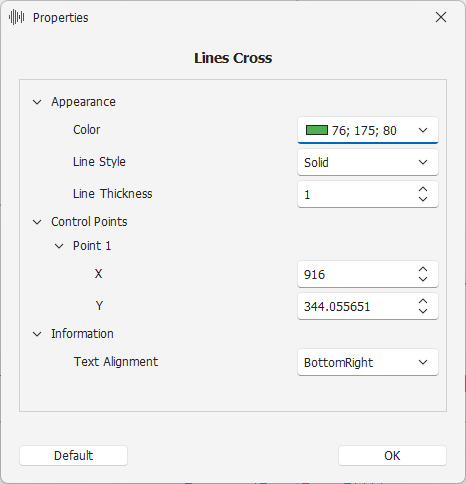The image size is (466, 484).
Task: Click the Y property label
Action: pos(99,306)
